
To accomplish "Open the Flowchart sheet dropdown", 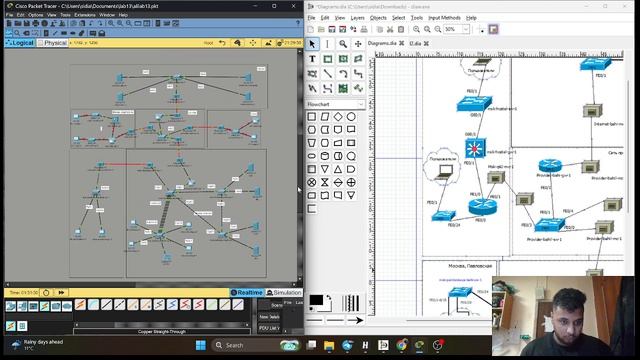I will (x=335, y=104).
